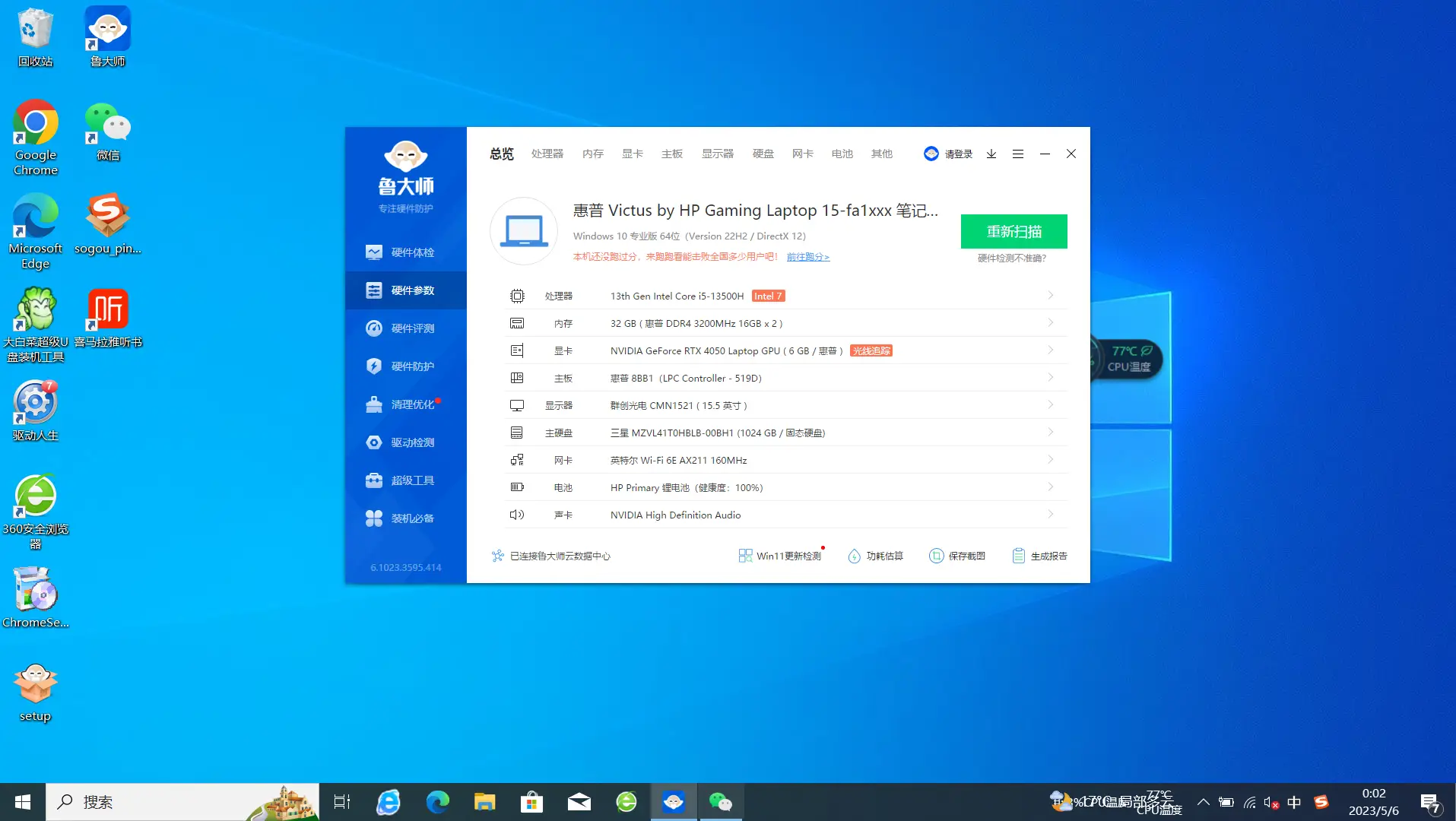Click the 显卡 graphics card icon
The image size is (1456, 821).
pos(517,350)
